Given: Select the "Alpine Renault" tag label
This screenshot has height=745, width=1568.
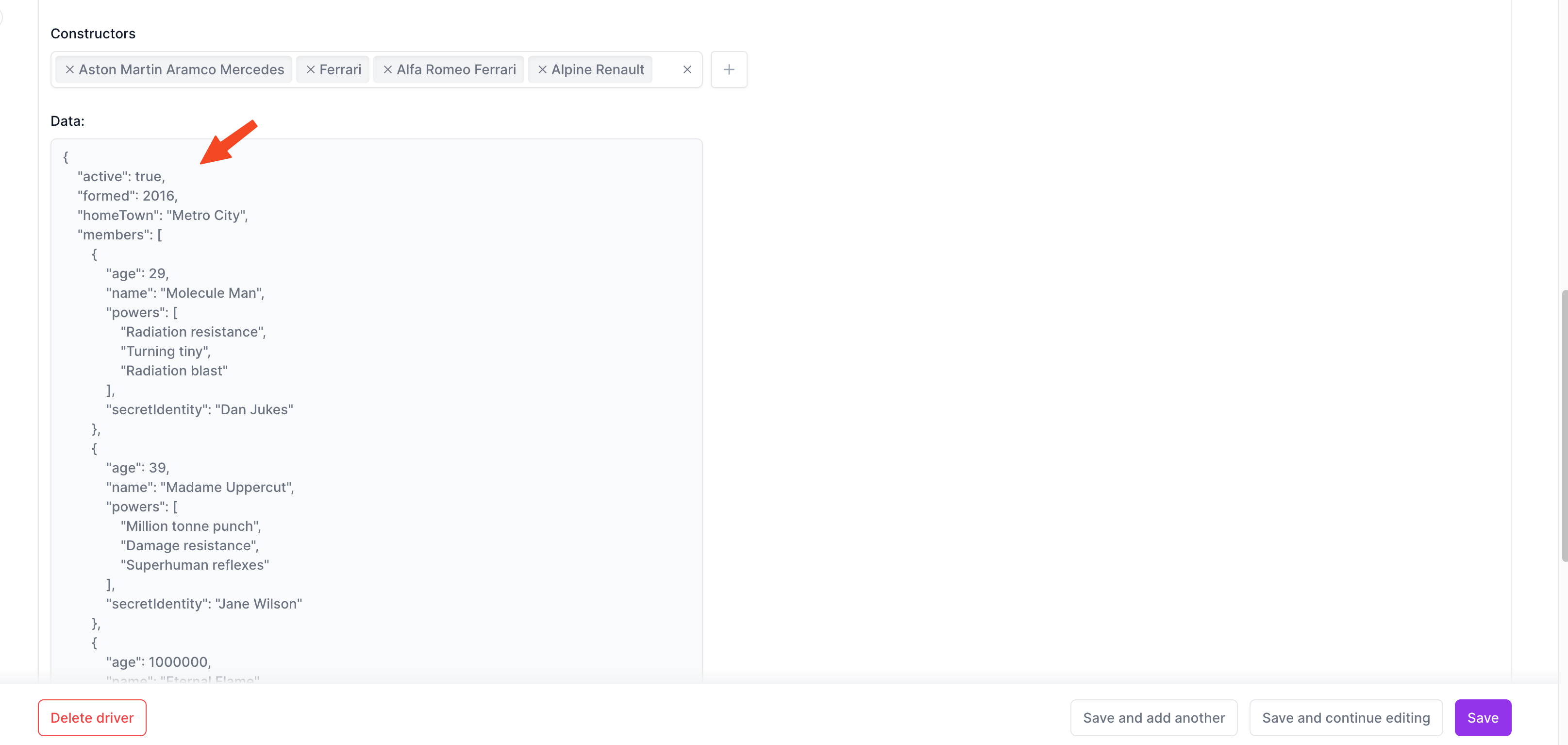Looking at the screenshot, I should [x=599, y=69].
